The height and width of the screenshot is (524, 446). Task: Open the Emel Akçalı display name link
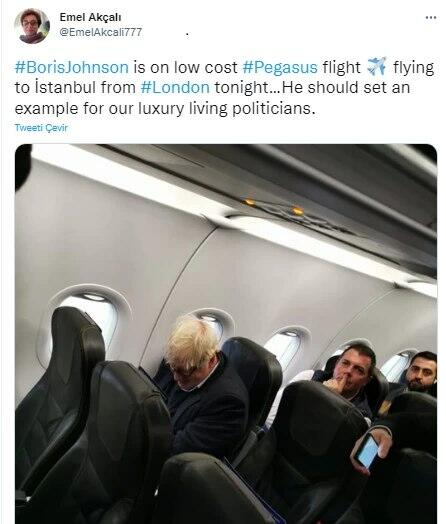[x=90, y=17]
